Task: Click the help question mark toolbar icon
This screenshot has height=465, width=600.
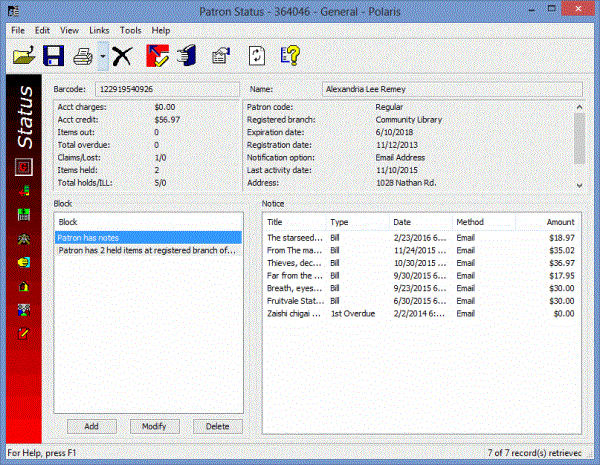Action: 290,56
